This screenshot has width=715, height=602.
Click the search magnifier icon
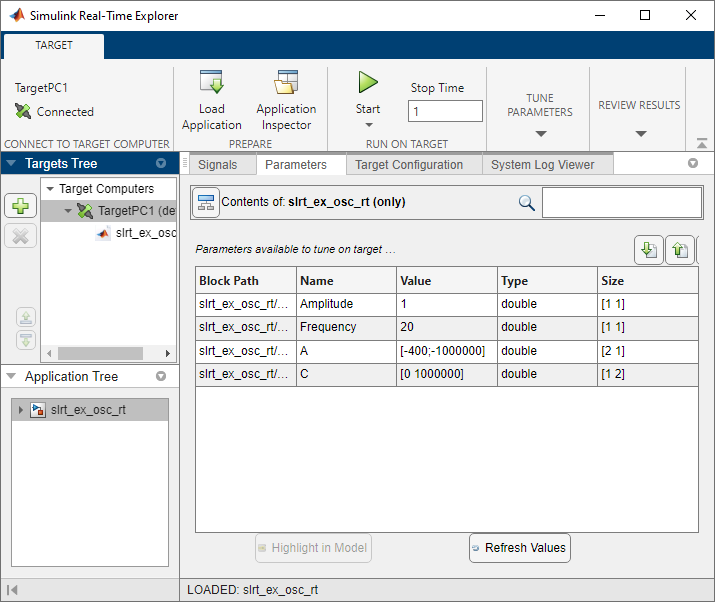527,203
